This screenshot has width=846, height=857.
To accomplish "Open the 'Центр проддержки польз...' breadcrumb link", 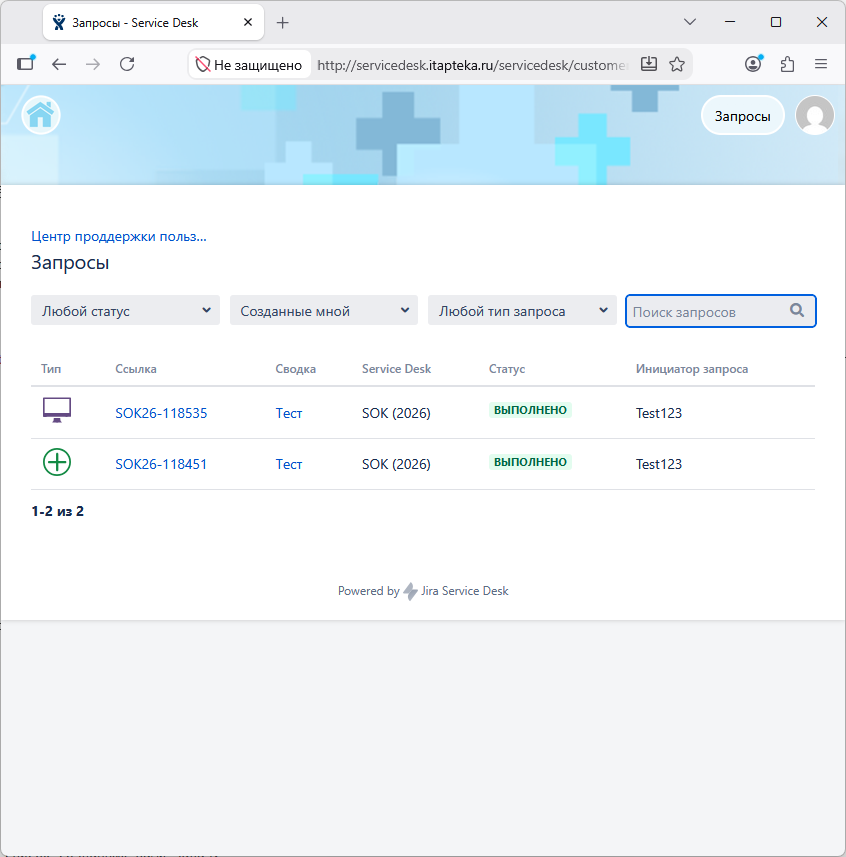I will (119, 236).
